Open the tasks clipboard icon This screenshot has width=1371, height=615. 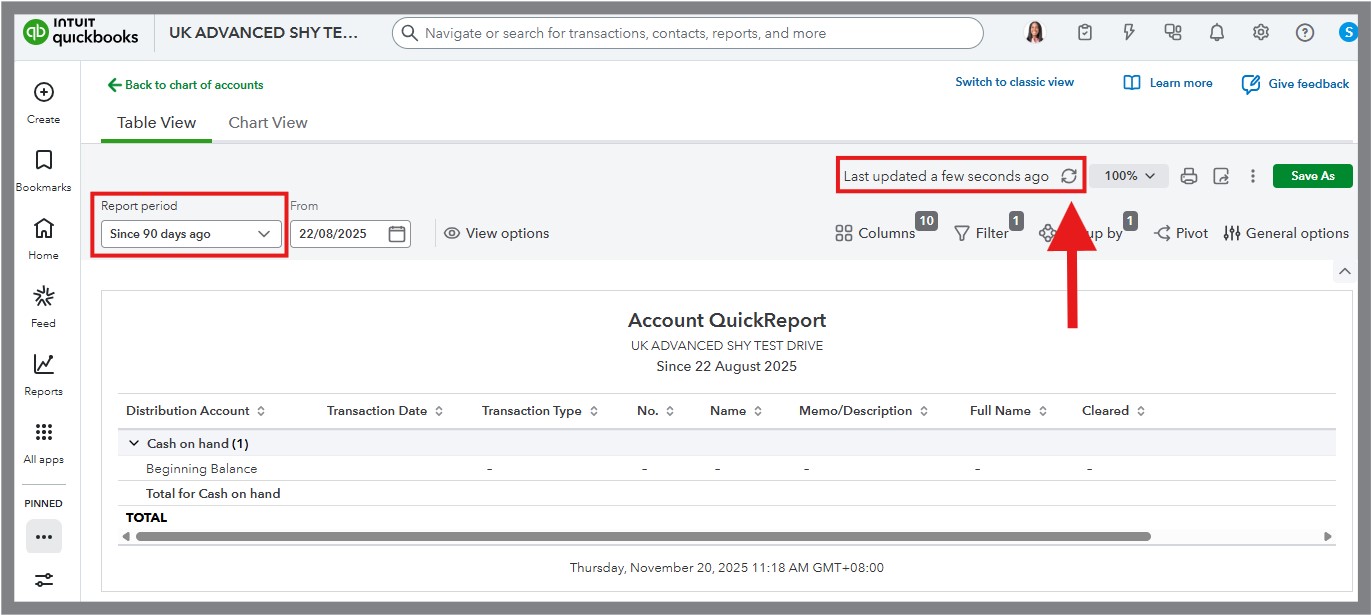[x=1085, y=32]
